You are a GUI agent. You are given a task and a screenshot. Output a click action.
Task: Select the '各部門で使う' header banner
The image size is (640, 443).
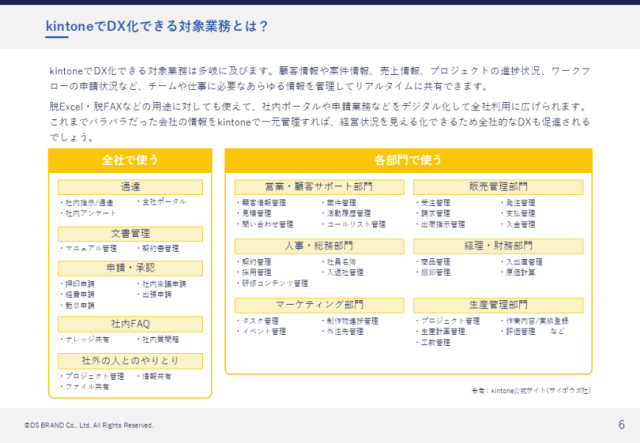click(409, 160)
